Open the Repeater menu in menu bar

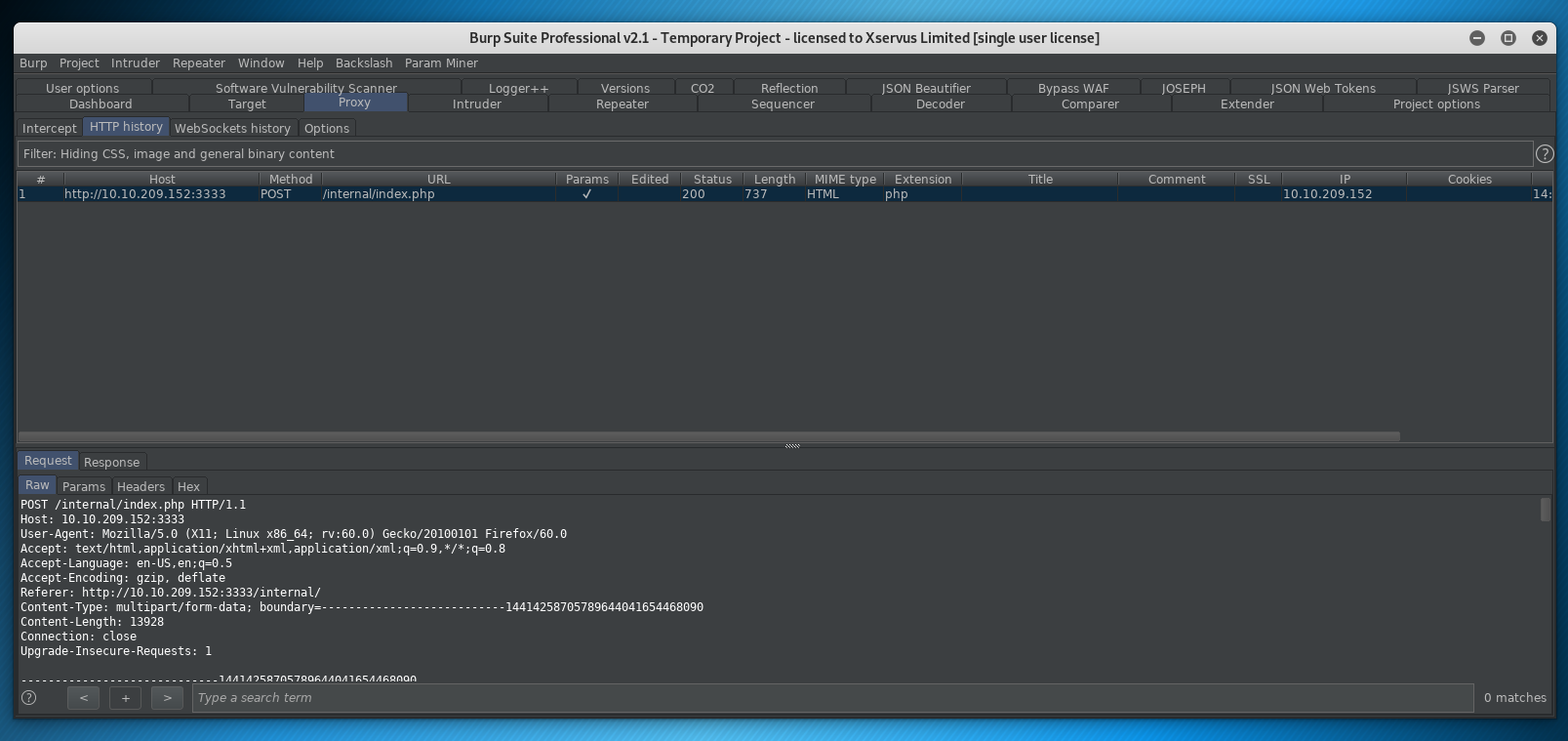(199, 62)
